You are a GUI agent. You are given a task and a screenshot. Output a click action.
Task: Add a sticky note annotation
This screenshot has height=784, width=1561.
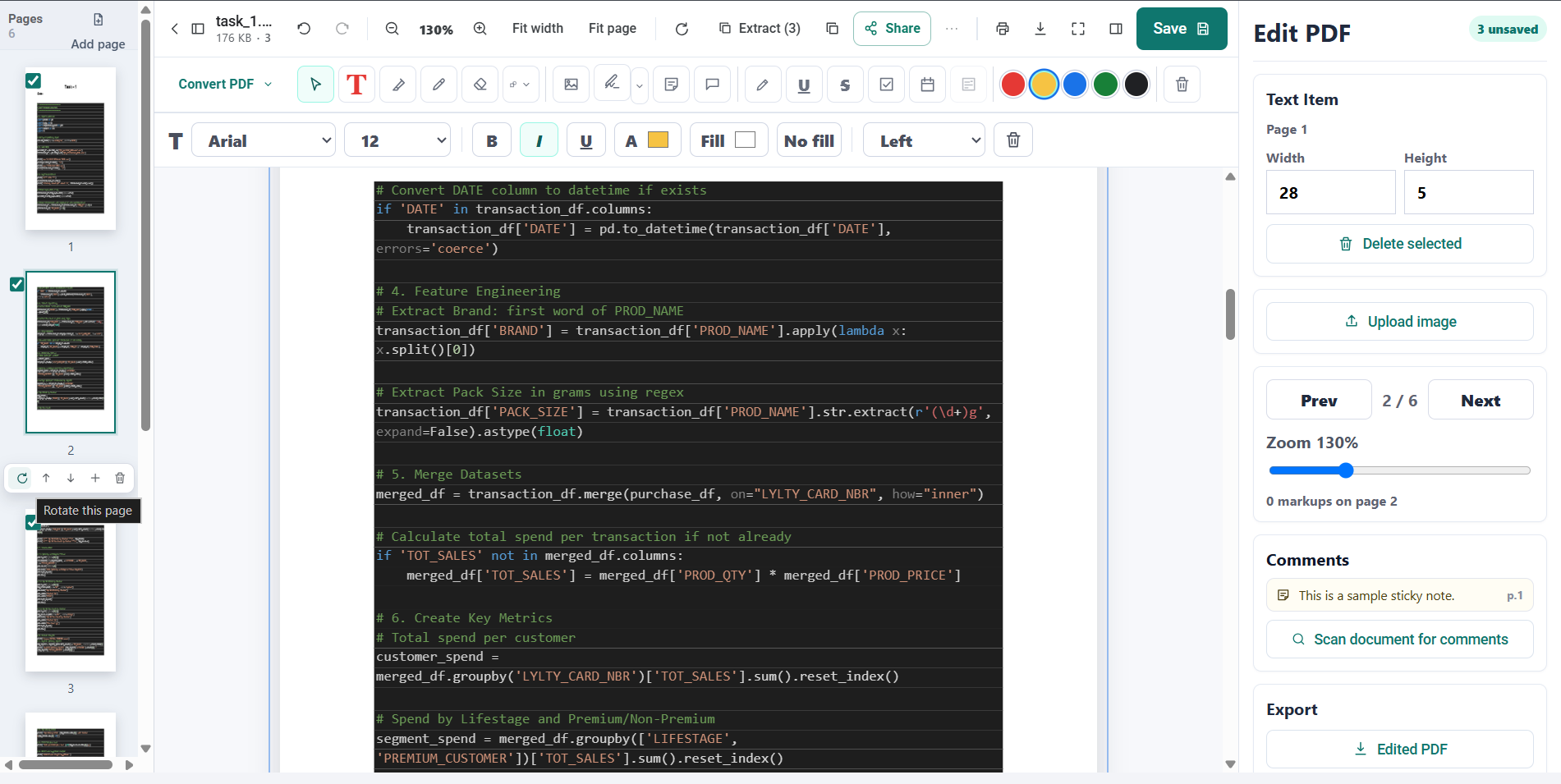point(671,85)
